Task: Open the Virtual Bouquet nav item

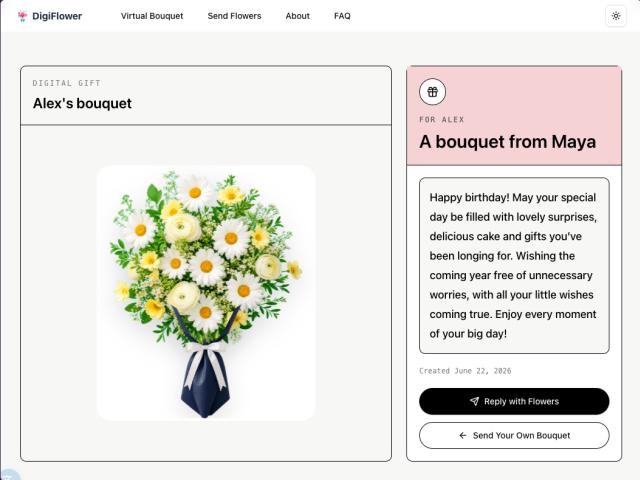Action: [152, 16]
